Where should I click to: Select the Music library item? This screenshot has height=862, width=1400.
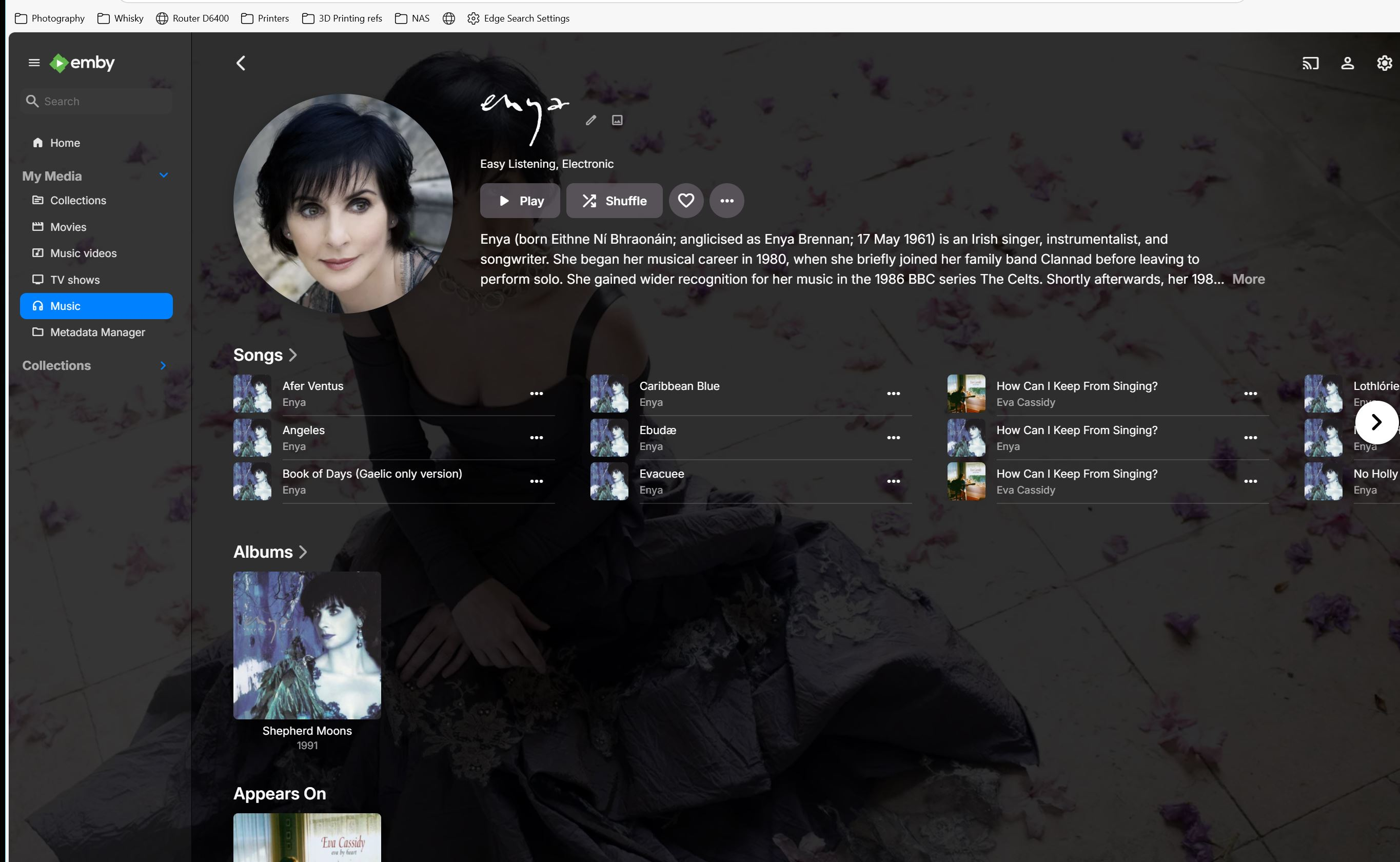click(96, 306)
